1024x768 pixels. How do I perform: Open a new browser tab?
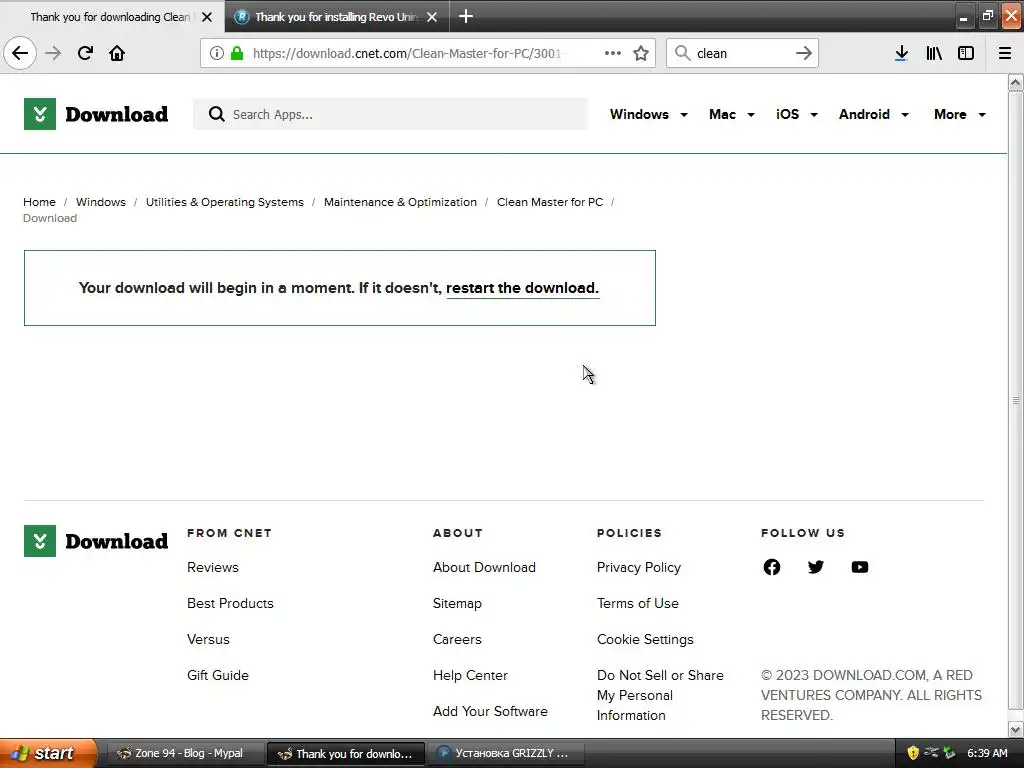(x=466, y=16)
